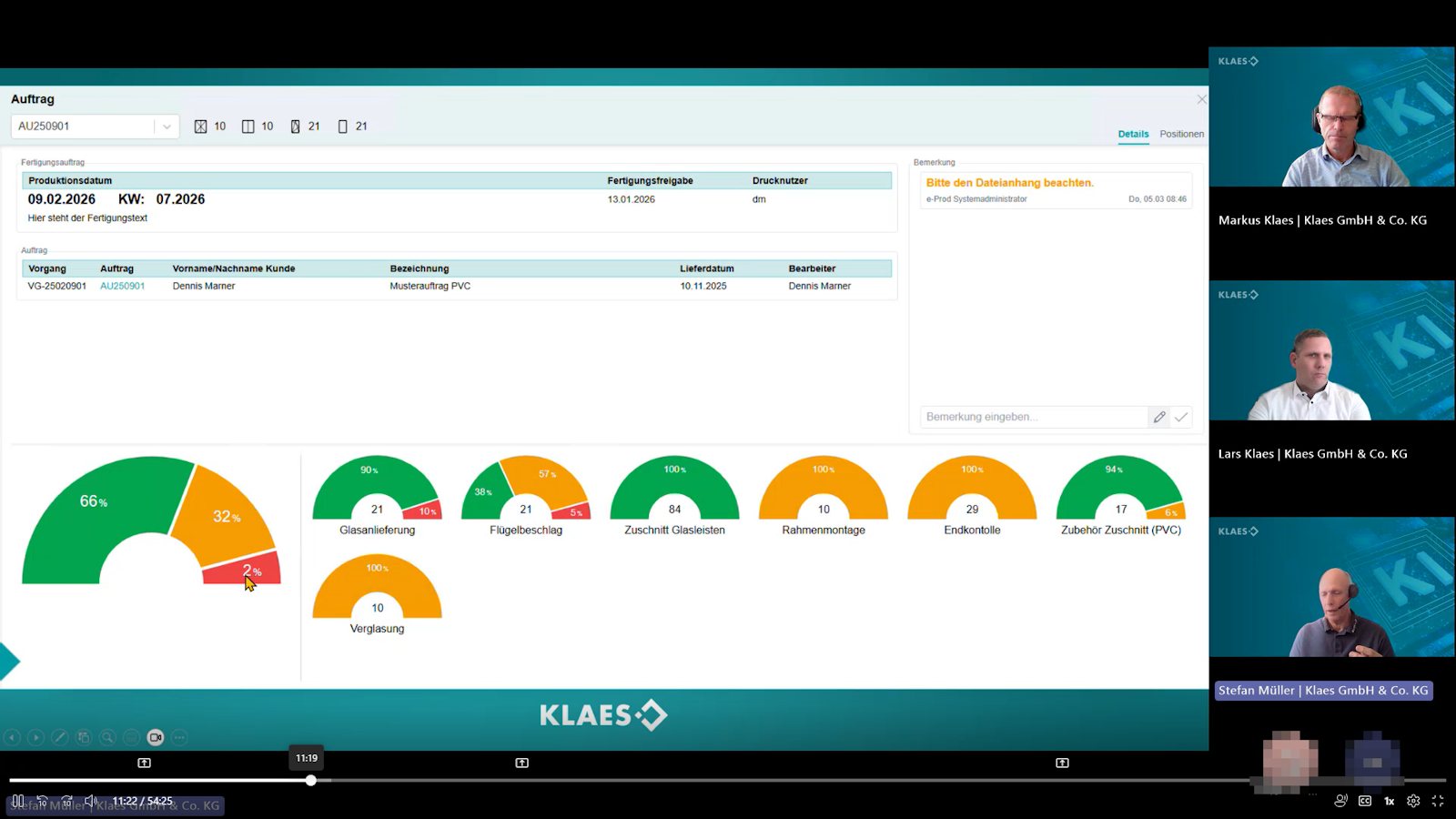Toggle closed captions CC button
The height and width of the screenshot is (819, 1456).
coord(1365,801)
